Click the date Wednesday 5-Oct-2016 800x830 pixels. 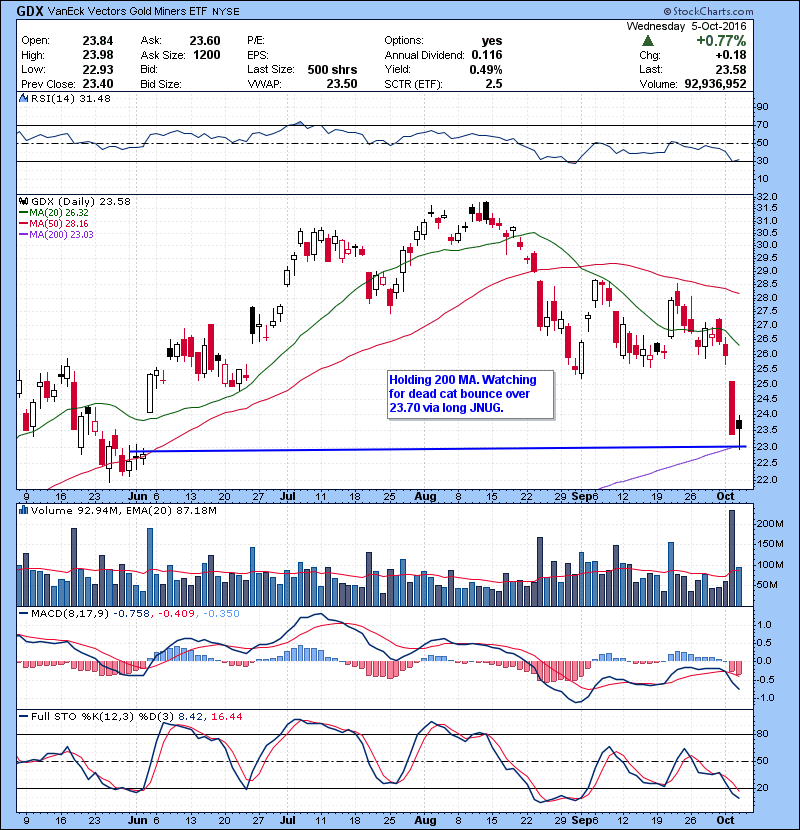(686, 26)
